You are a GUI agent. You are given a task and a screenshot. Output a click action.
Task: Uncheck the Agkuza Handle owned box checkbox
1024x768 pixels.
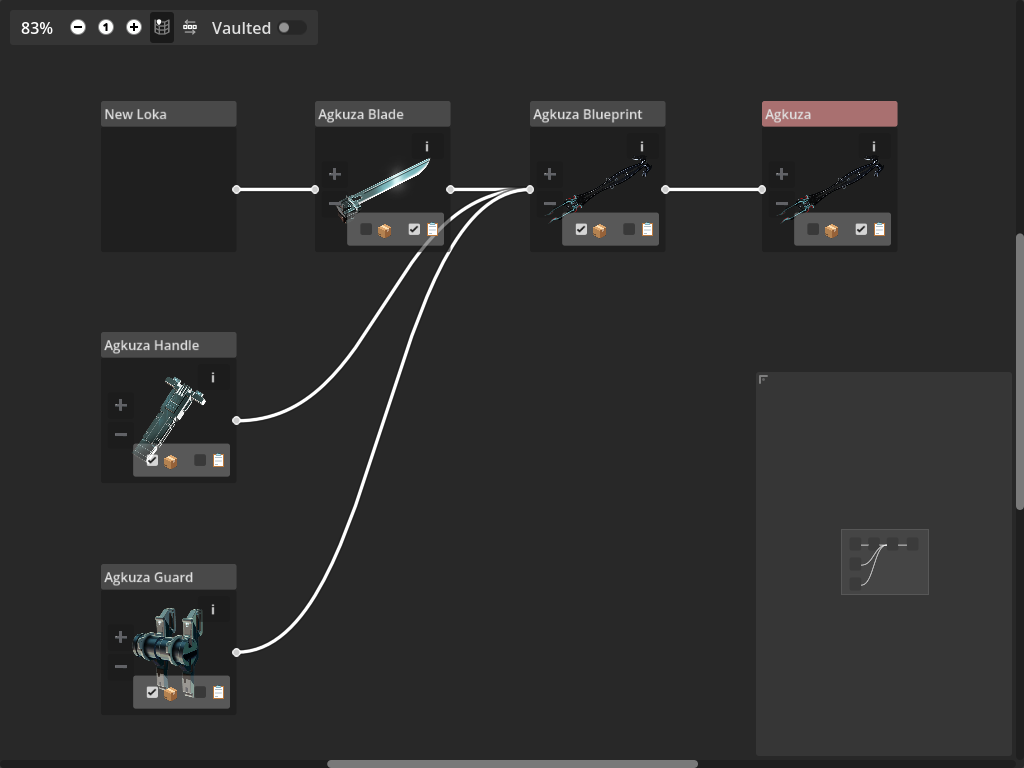(152, 460)
